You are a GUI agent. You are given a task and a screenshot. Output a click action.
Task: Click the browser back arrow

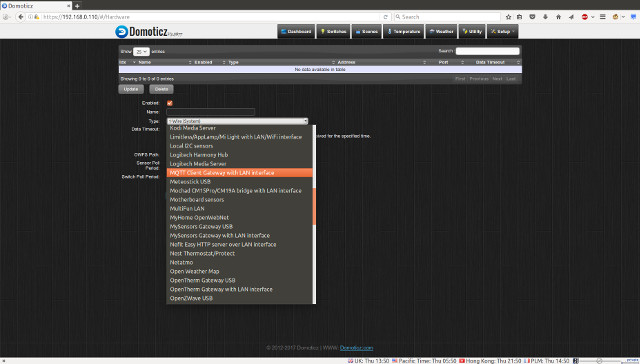tap(20, 17)
